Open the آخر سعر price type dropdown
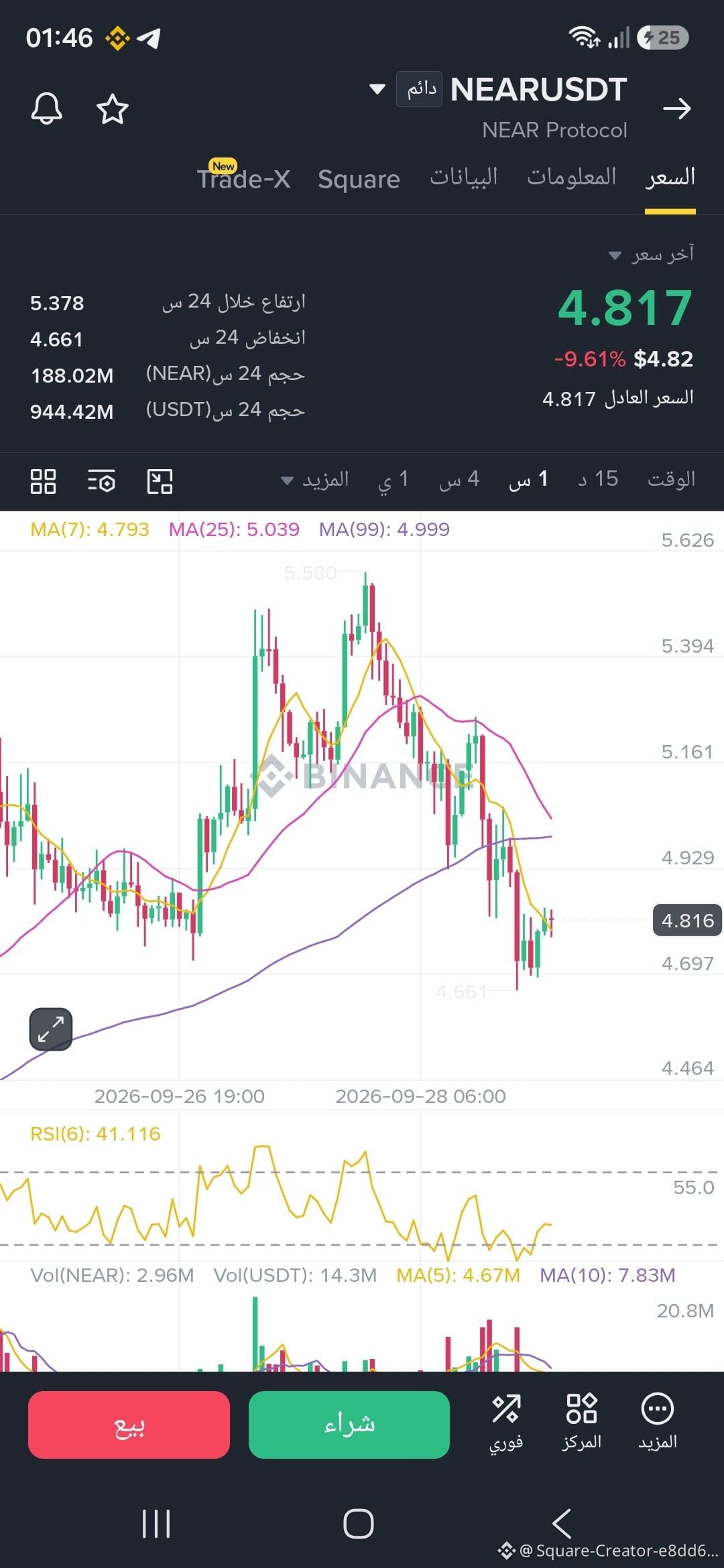 point(651,255)
